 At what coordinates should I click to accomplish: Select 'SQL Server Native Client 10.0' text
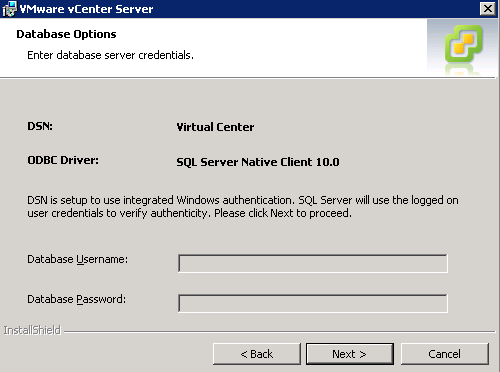click(x=258, y=162)
